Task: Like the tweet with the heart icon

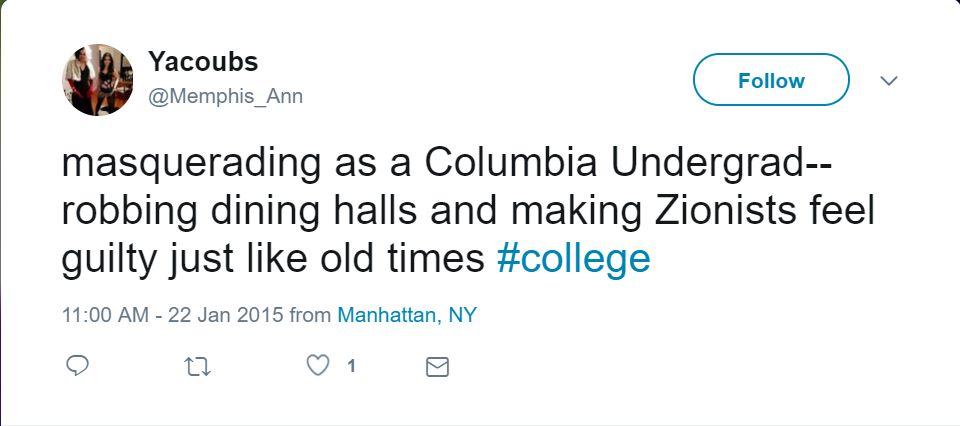Action: (318, 367)
